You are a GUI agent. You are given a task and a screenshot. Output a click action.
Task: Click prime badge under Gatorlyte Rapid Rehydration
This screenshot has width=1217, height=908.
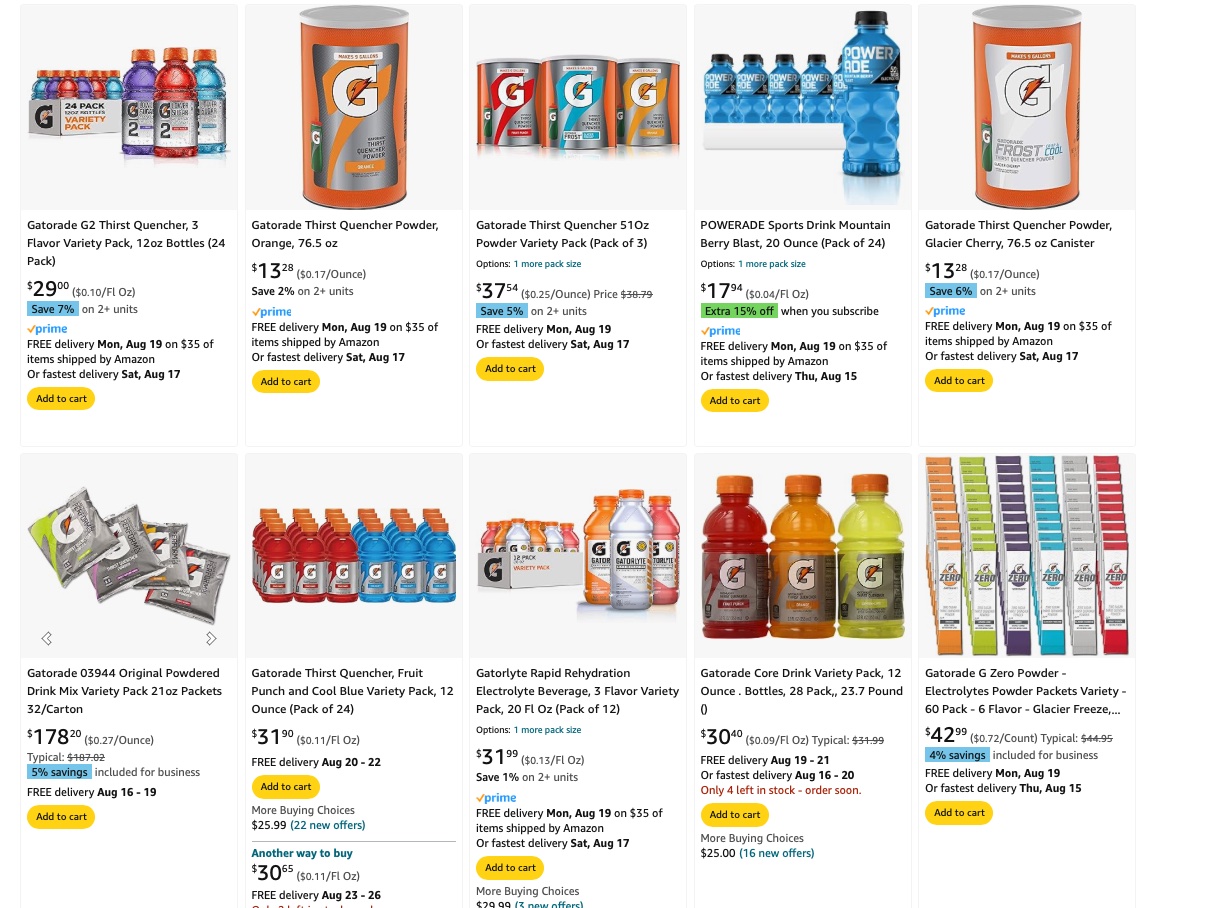click(496, 798)
